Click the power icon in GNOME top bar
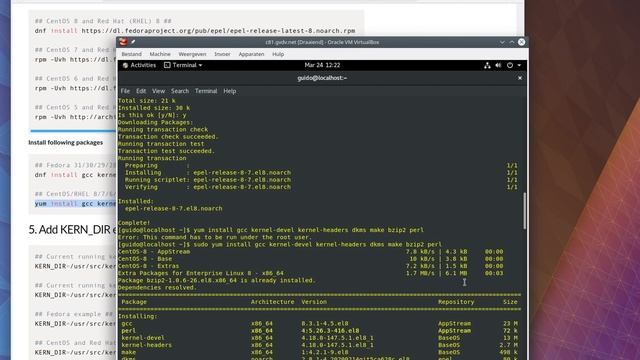640x360 pixels. 510,65
